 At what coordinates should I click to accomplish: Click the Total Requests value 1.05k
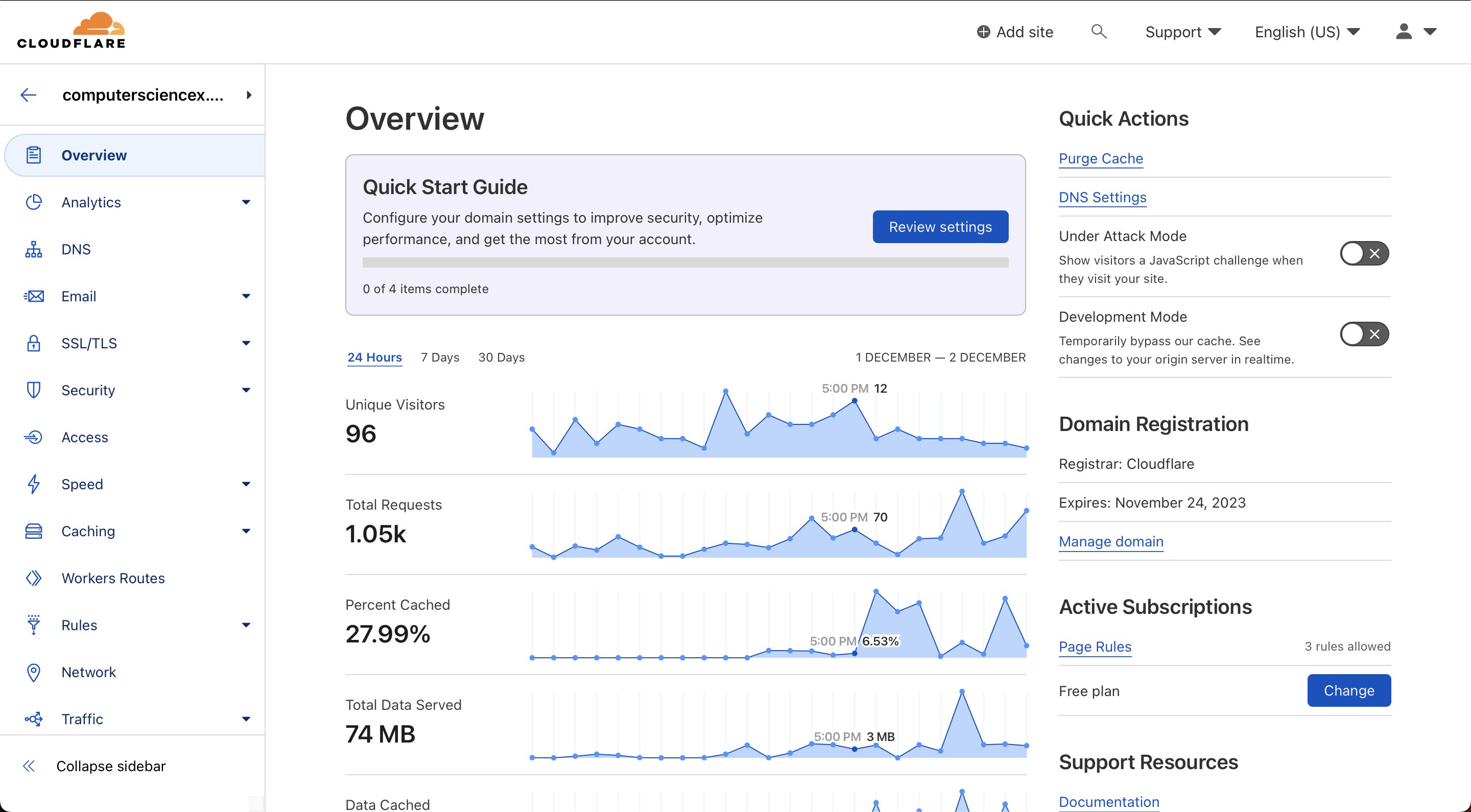click(x=376, y=534)
